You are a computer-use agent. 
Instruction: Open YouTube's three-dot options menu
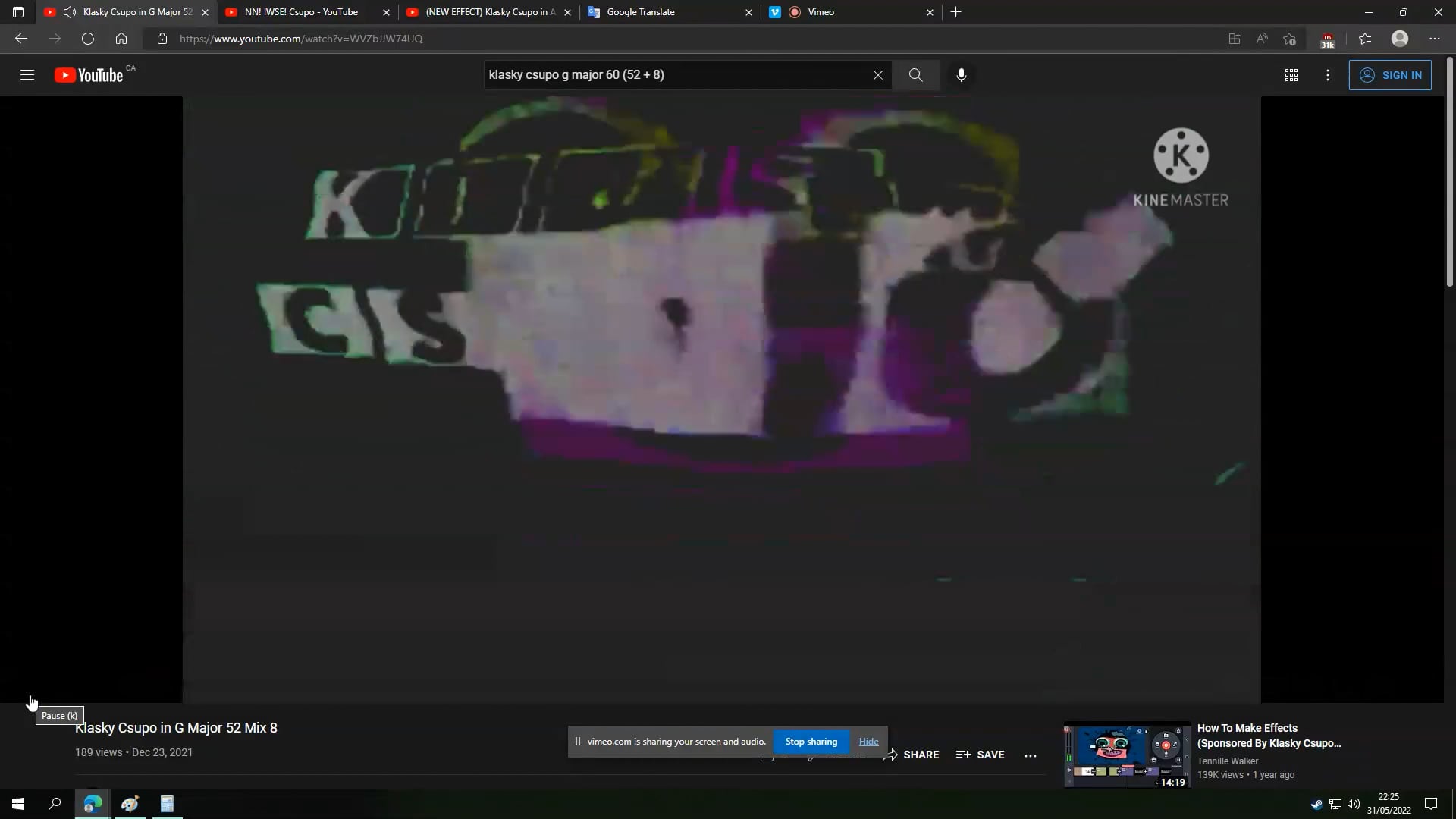pyautogui.click(x=1328, y=75)
